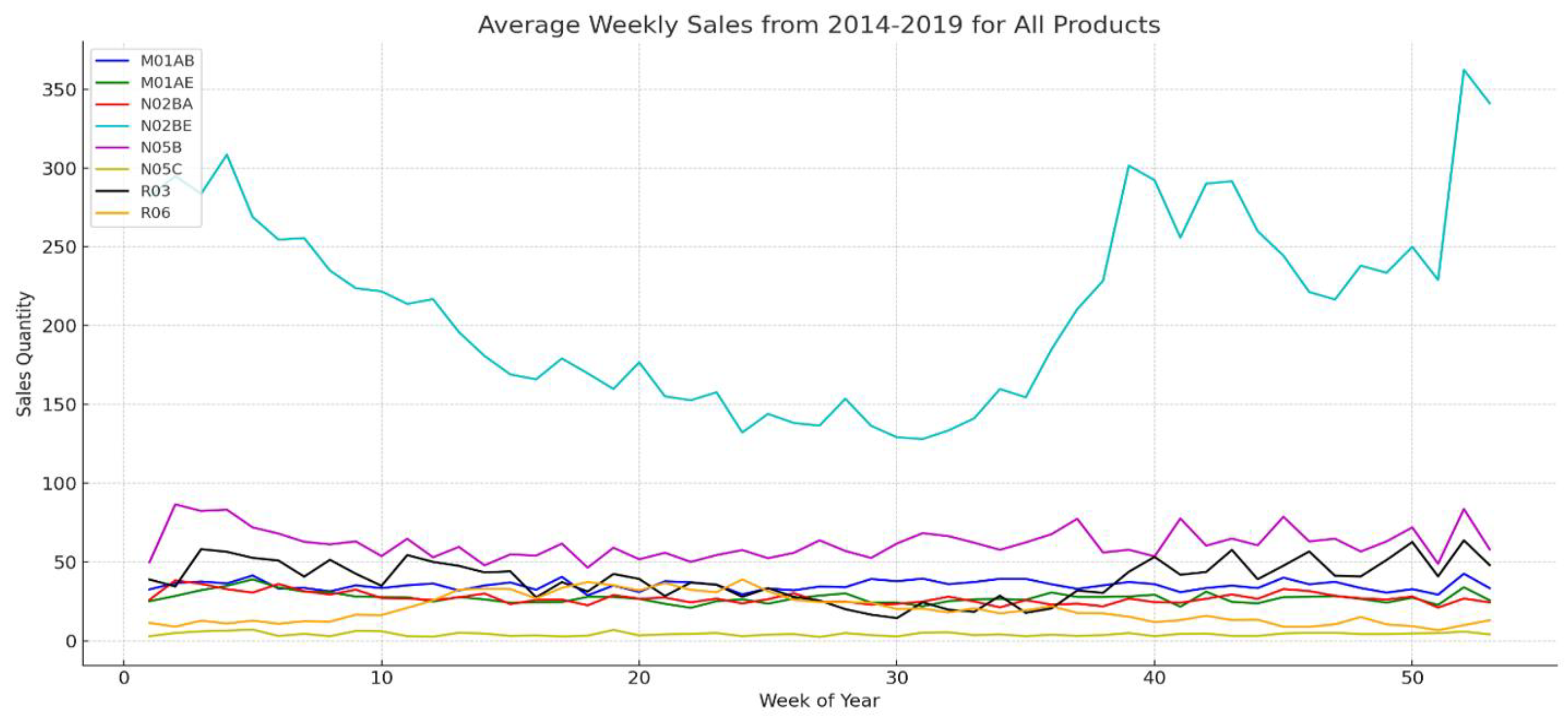Click the 50 tick on the x-axis
Screen dimensions: 1568x722
pos(1412,678)
